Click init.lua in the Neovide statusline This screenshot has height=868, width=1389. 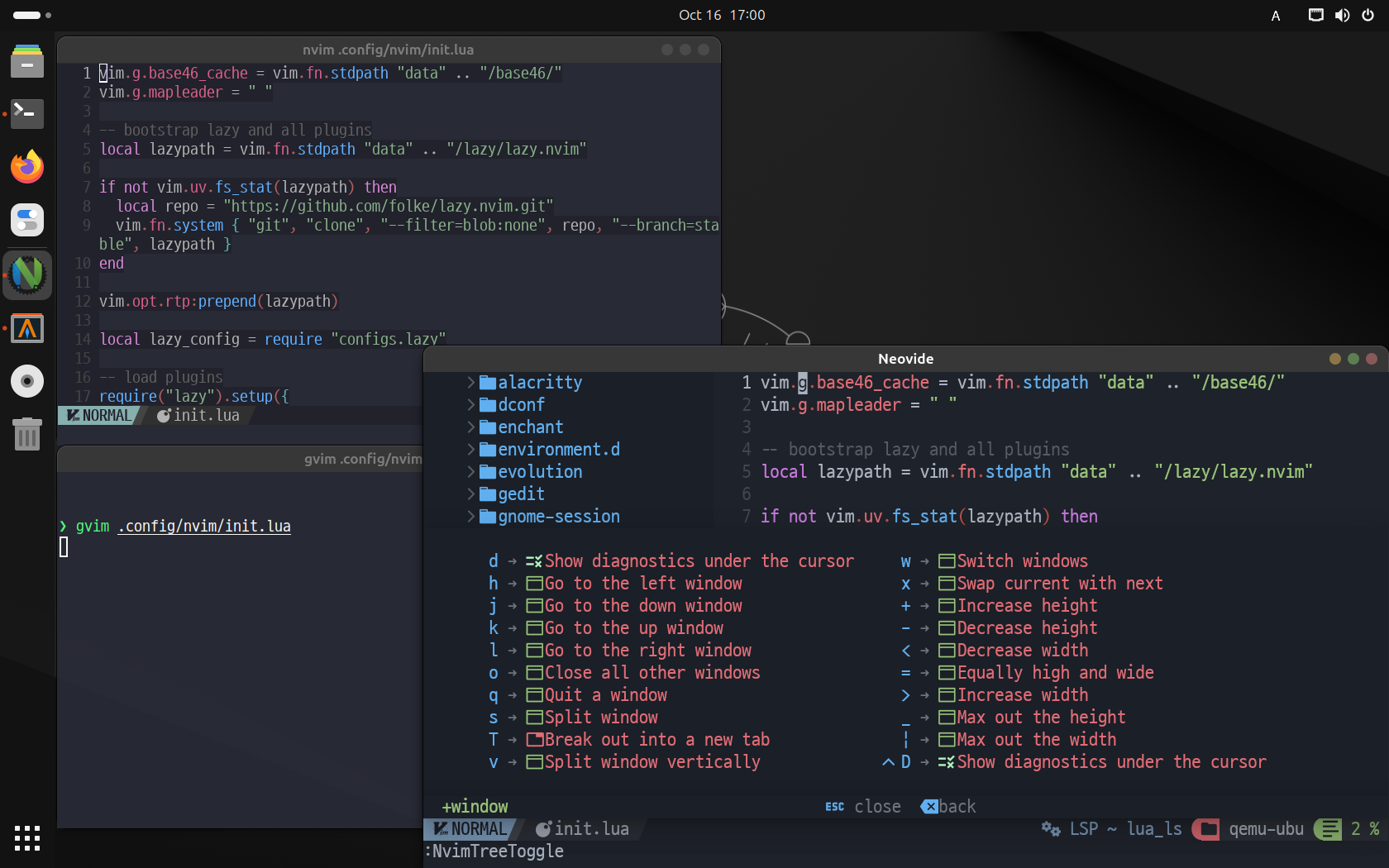click(582, 828)
